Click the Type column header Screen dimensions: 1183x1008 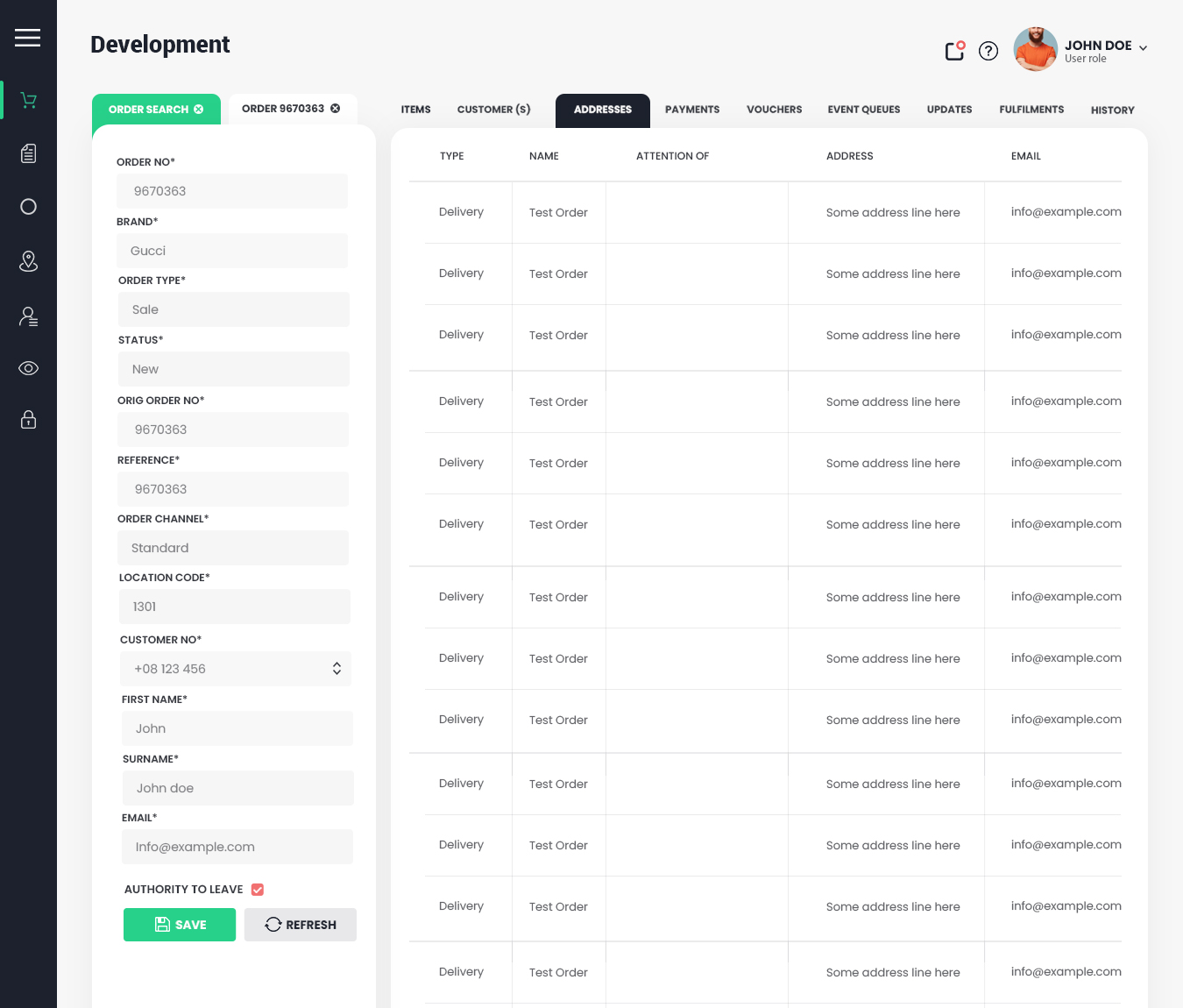(x=452, y=156)
